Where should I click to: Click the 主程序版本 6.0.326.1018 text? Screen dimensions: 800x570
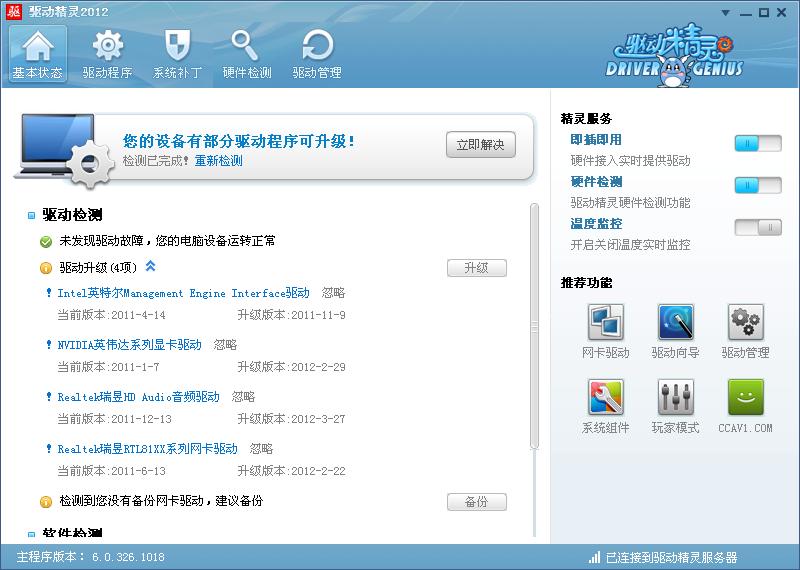pyautogui.click(x=90, y=557)
